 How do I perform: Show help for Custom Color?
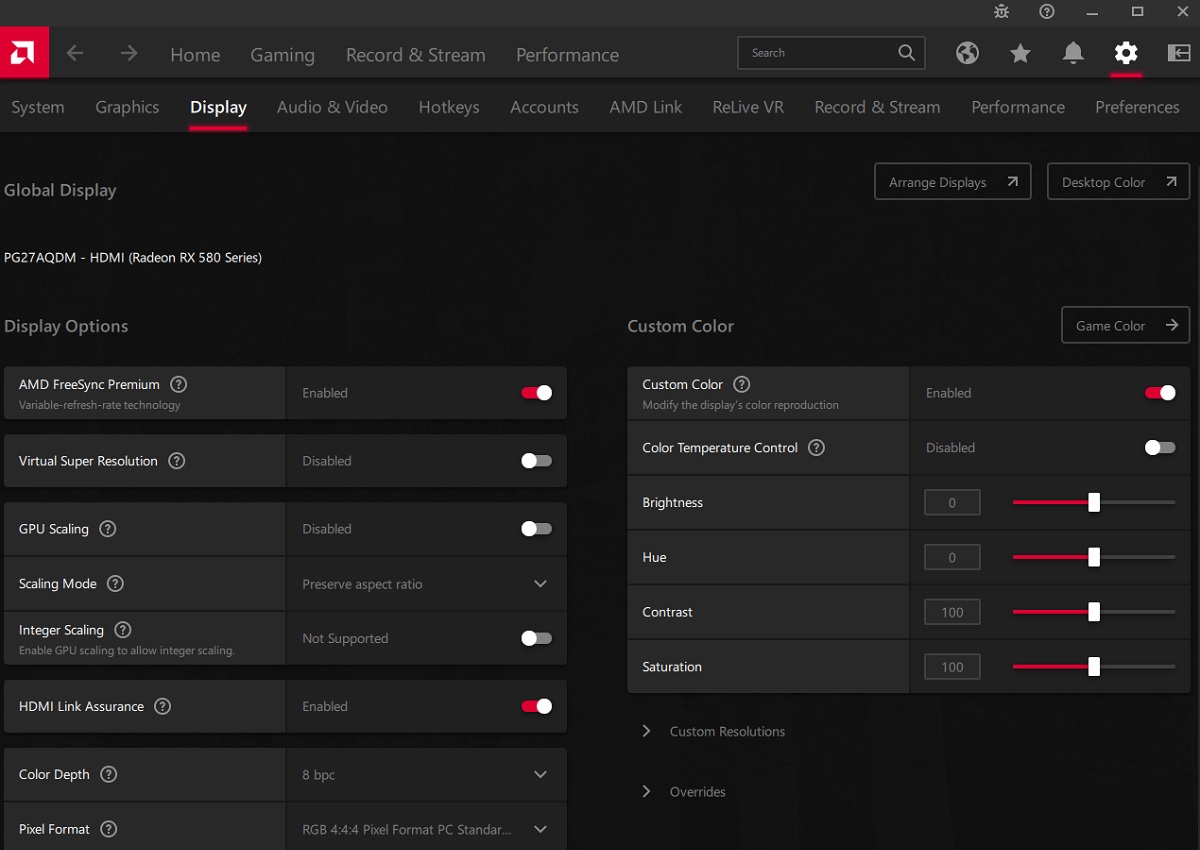point(741,384)
